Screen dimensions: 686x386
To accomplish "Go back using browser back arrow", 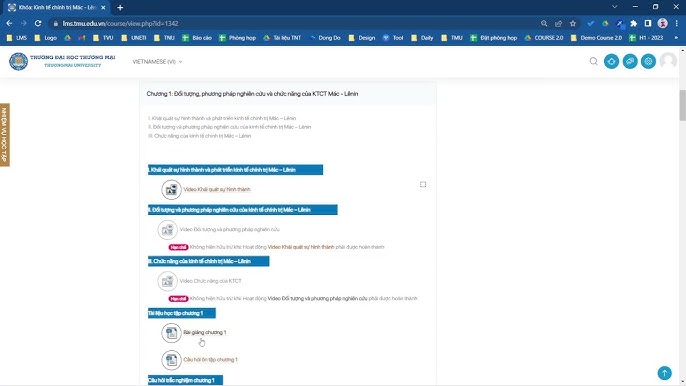I will (x=9, y=23).
